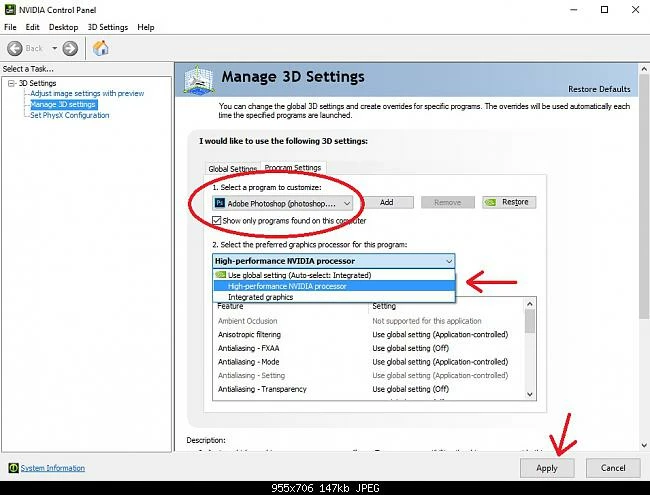This screenshot has height=495, width=650.
Task: Choose High-performance NVIDIA processor option
Action: pos(334,286)
